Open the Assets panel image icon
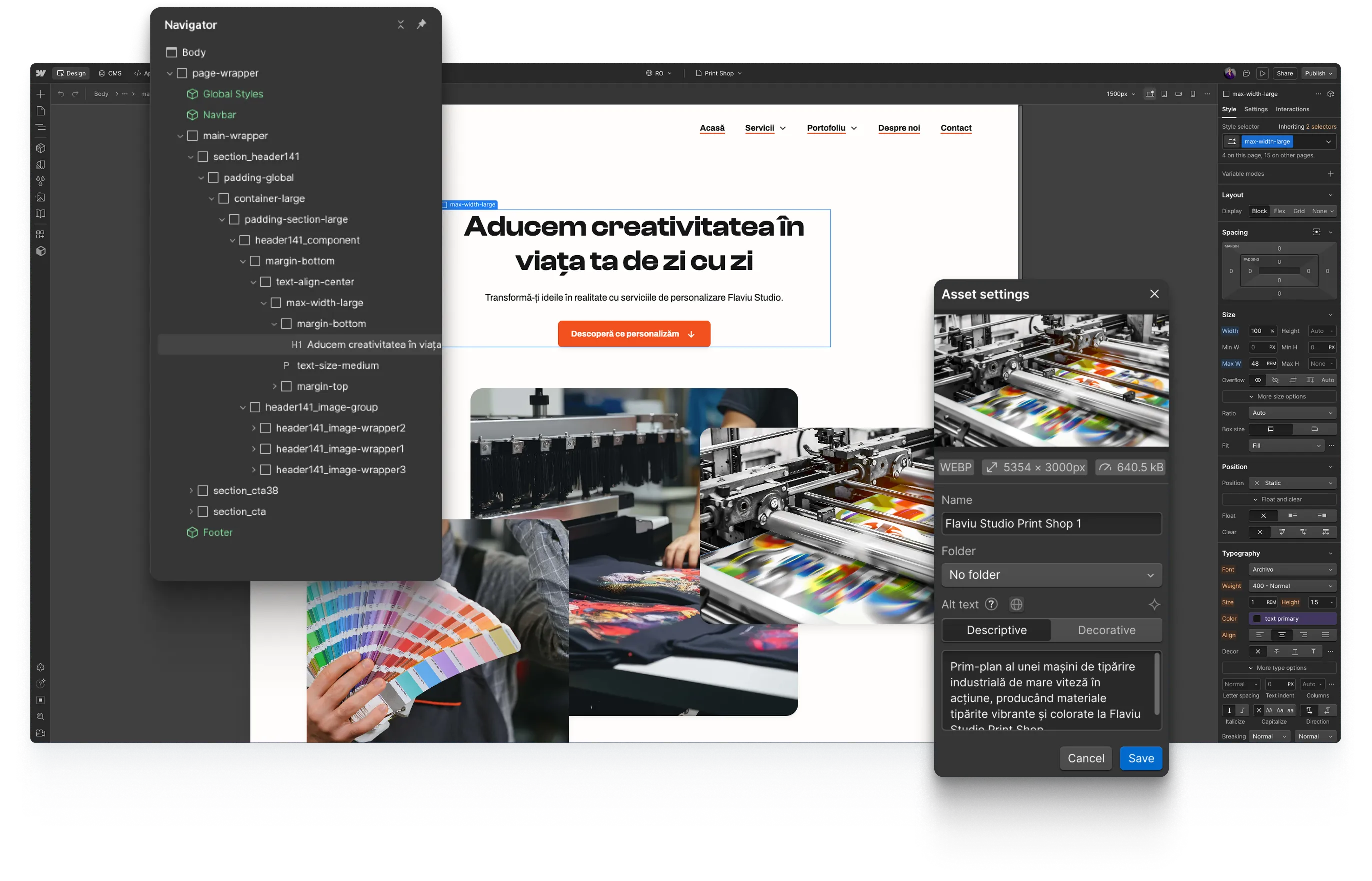 (40, 198)
